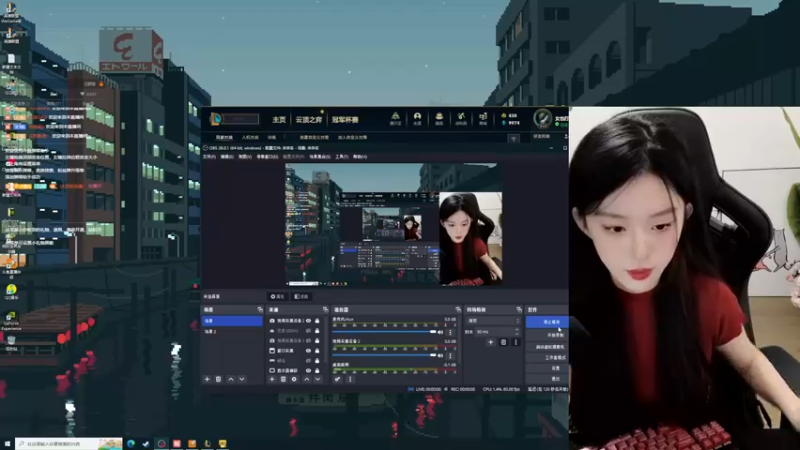
Task: Mute the Mic/Aux audio channel
Action: pyautogui.click(x=441, y=332)
